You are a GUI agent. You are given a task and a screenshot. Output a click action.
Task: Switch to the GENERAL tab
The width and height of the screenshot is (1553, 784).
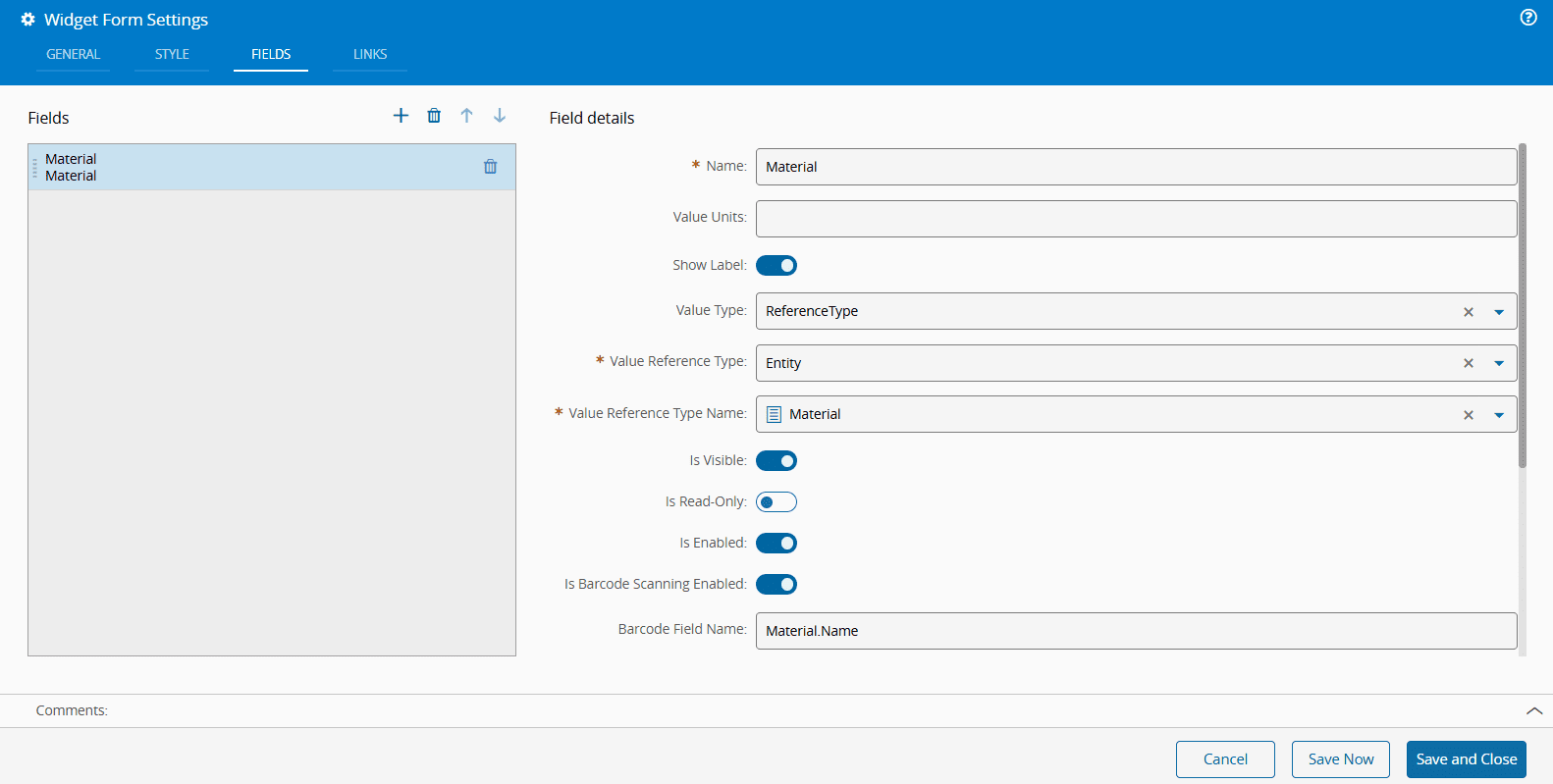coord(74,55)
